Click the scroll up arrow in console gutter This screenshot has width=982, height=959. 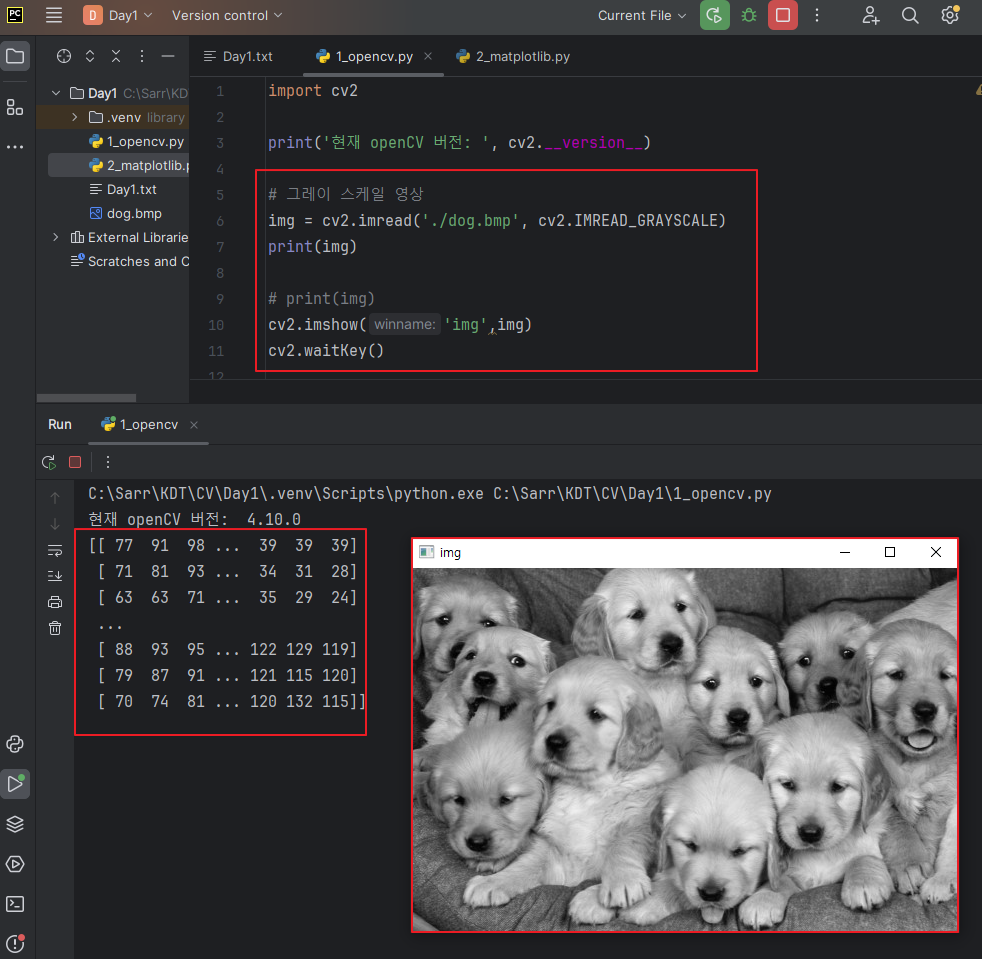[x=55, y=497]
